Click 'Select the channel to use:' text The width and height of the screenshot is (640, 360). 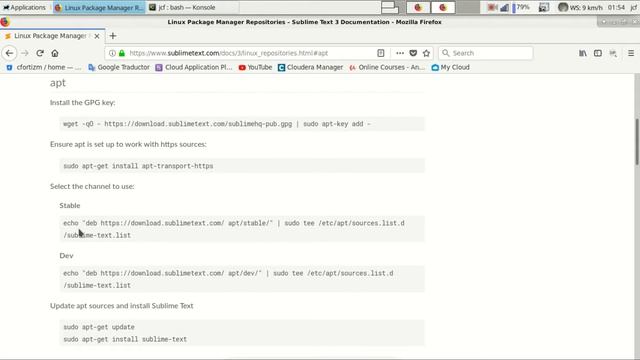pyautogui.click(x=92, y=186)
